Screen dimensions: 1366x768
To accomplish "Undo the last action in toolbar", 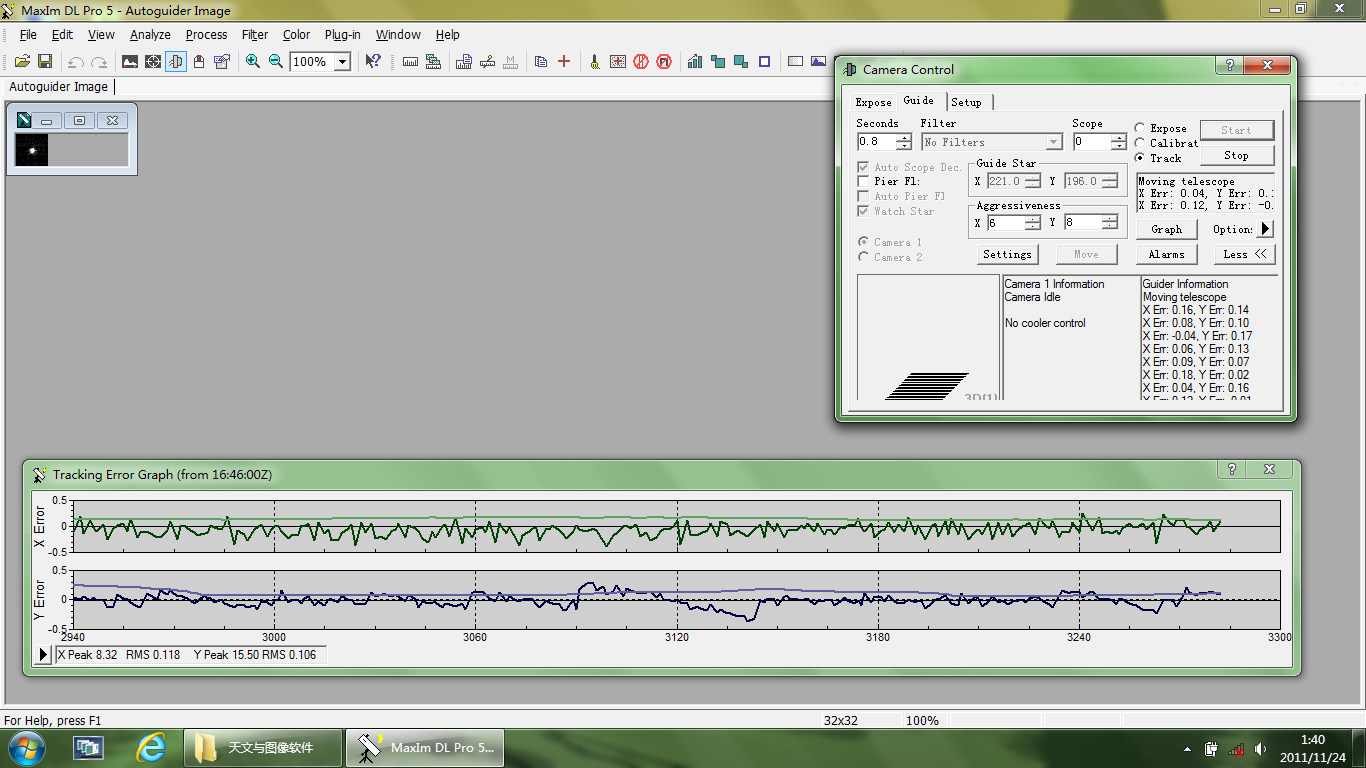I will [x=76, y=61].
